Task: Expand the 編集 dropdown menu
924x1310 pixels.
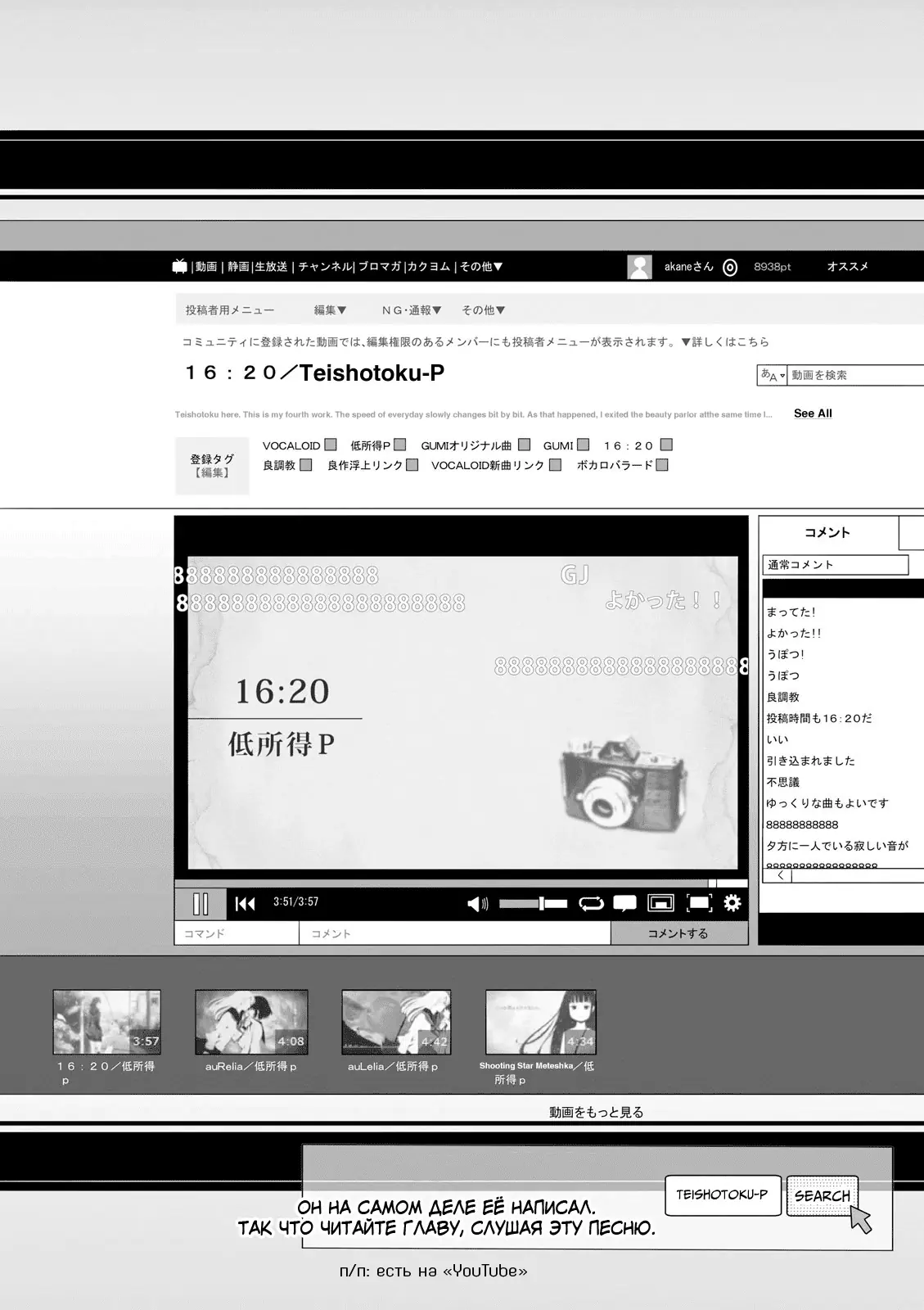Action: click(x=330, y=310)
